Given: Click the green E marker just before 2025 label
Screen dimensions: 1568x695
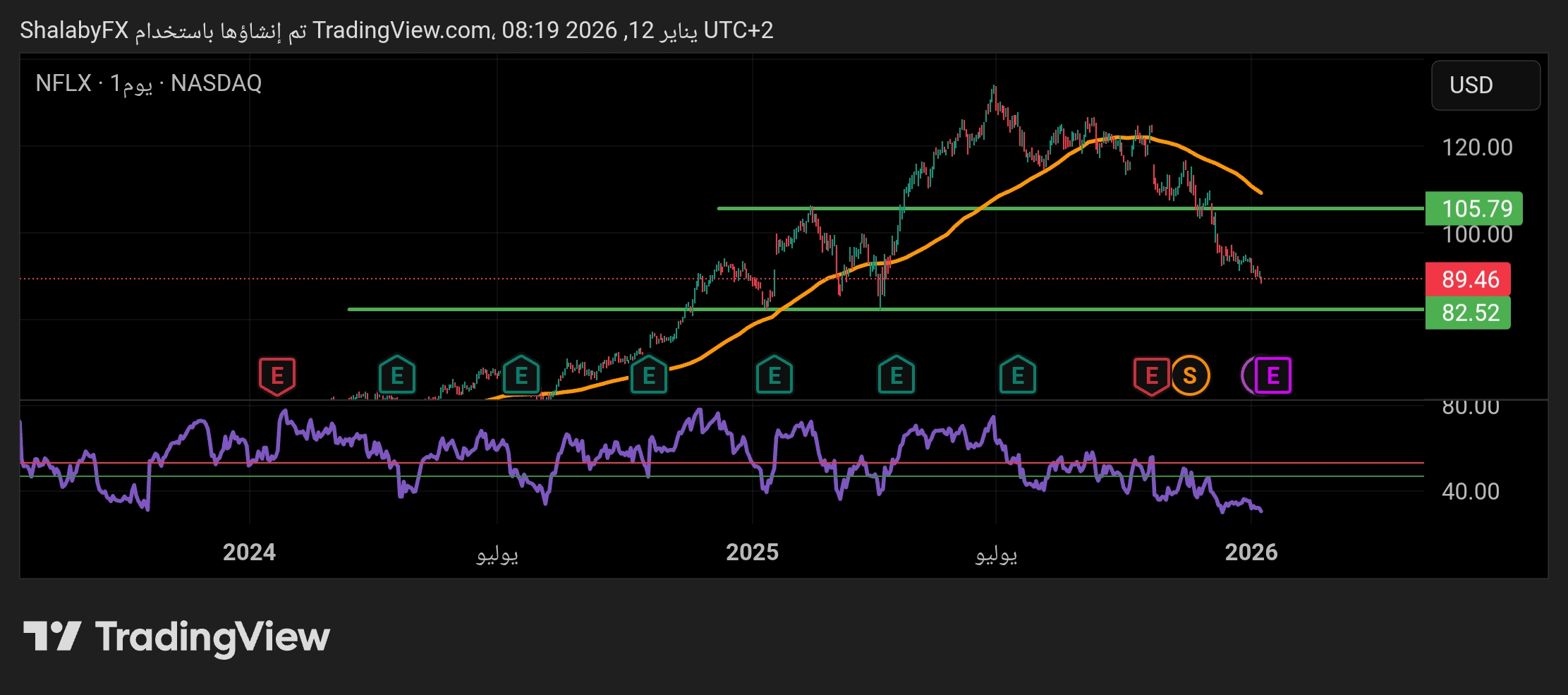Looking at the screenshot, I should click(x=649, y=376).
